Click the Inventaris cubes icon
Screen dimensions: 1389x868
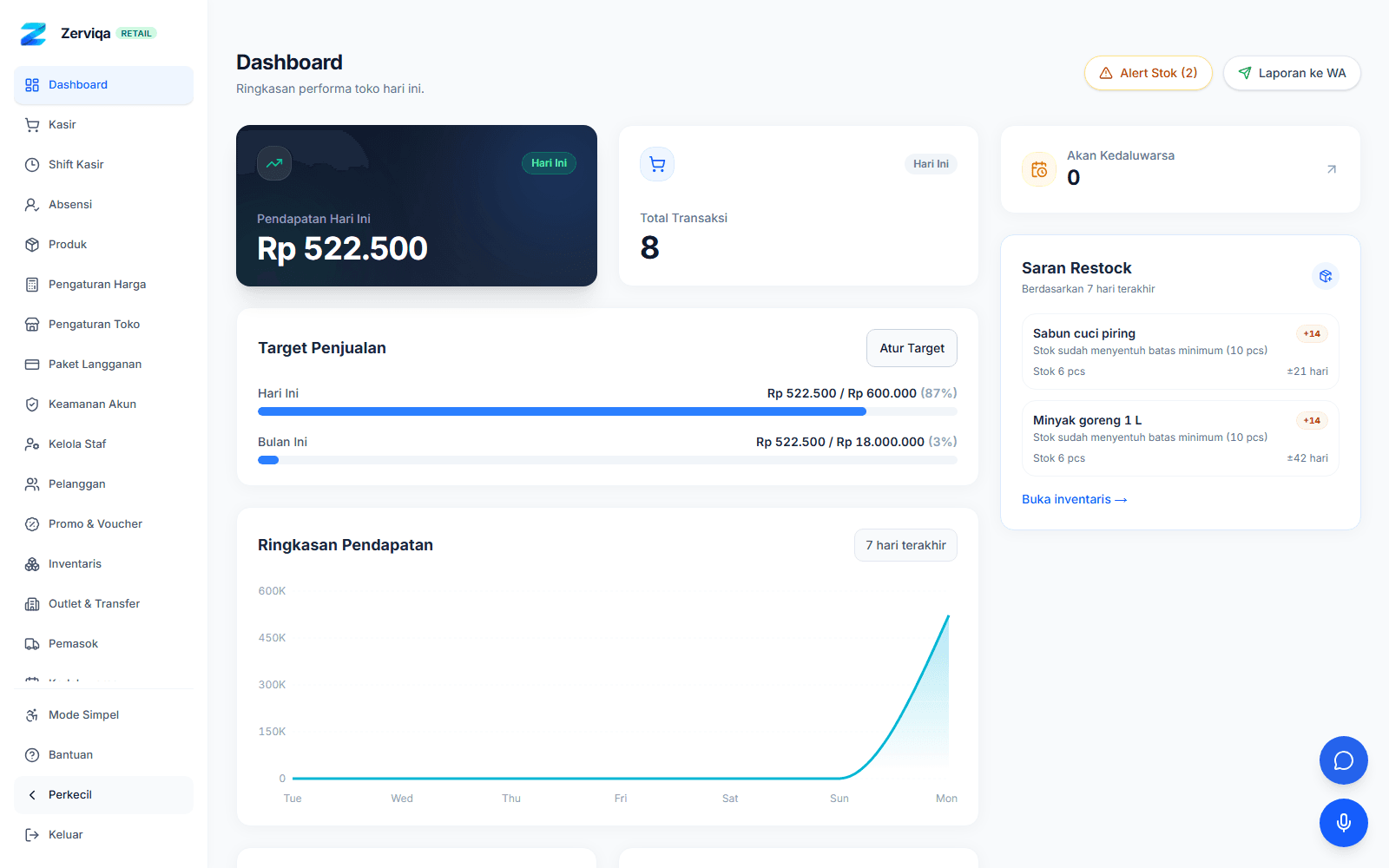[x=32, y=564]
